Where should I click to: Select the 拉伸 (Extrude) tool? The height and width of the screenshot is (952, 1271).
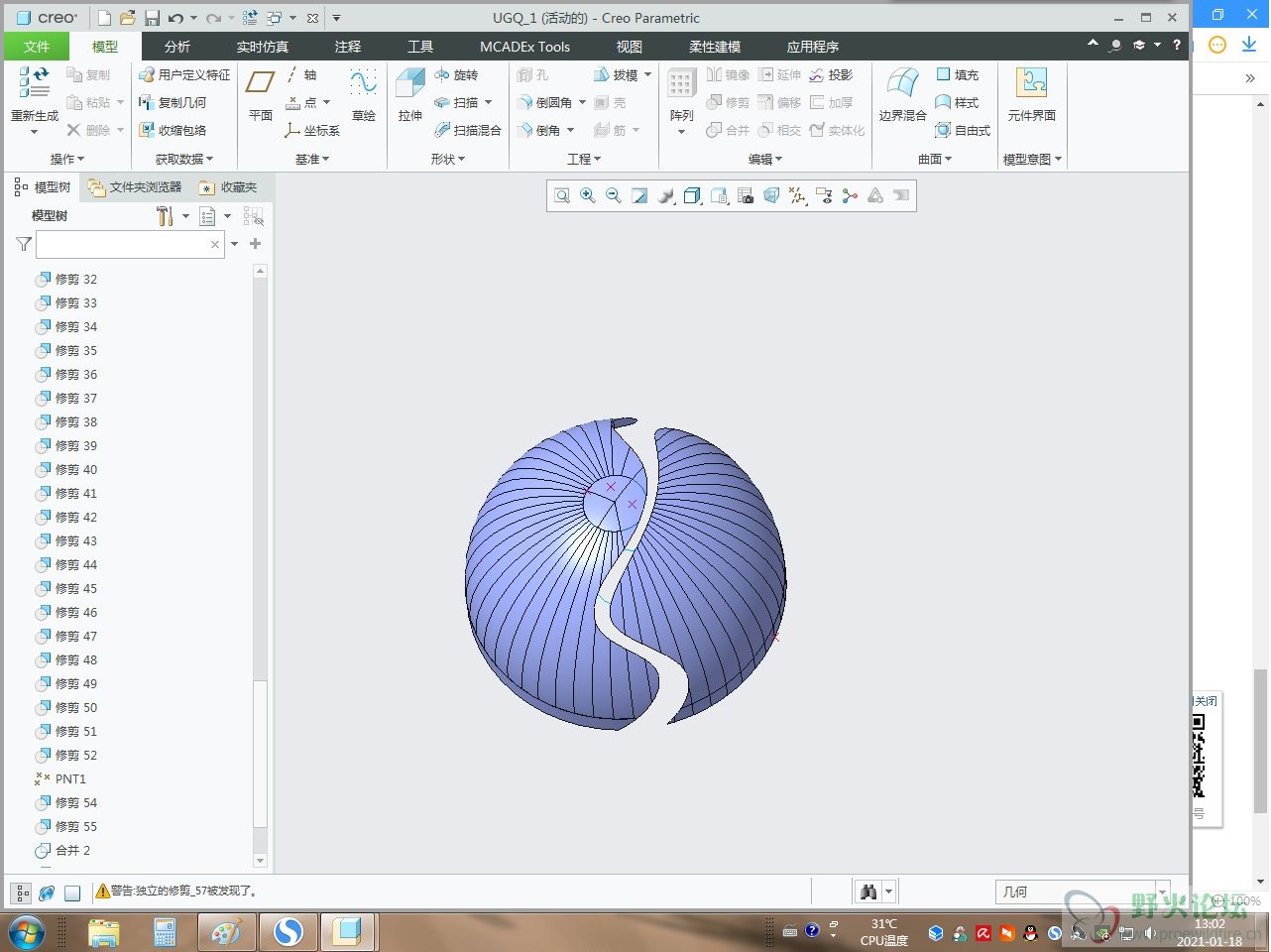410,95
